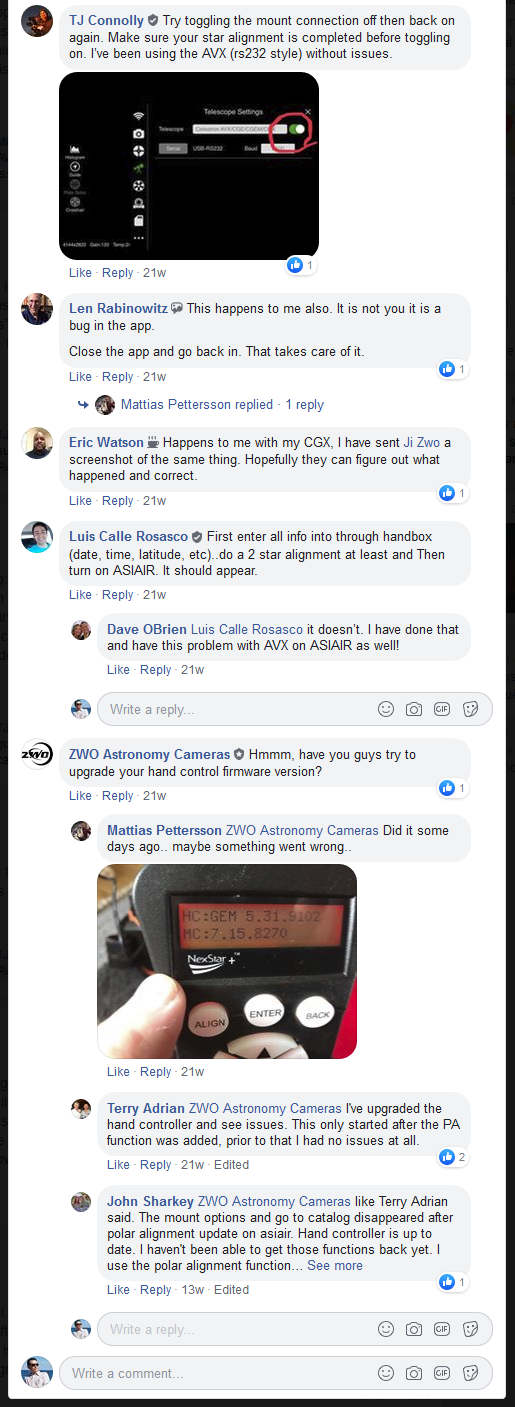View the two likes on Terry Adrian's comment
Viewport: 515px width, 1407px height.
click(455, 1157)
